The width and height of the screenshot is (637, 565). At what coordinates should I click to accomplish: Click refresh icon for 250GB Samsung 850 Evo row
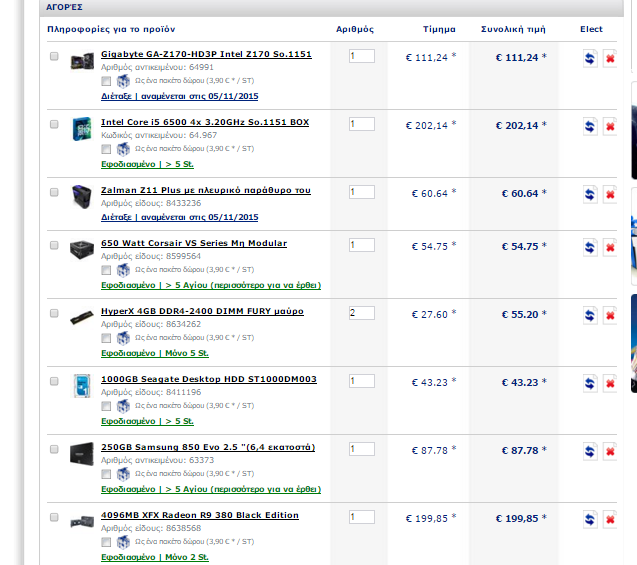pyautogui.click(x=590, y=451)
